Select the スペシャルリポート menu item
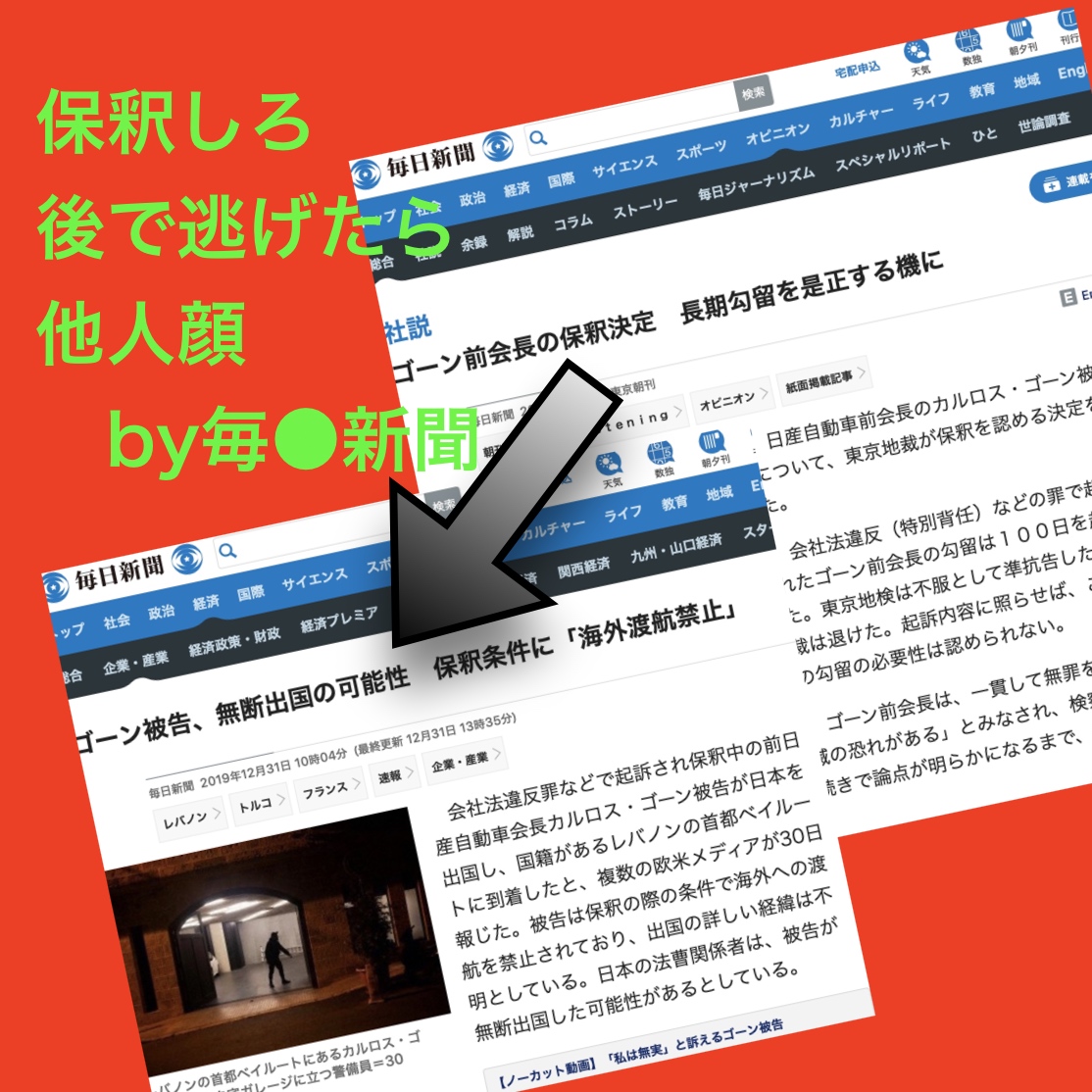Image resolution: width=1092 pixels, height=1092 pixels. [x=892, y=157]
